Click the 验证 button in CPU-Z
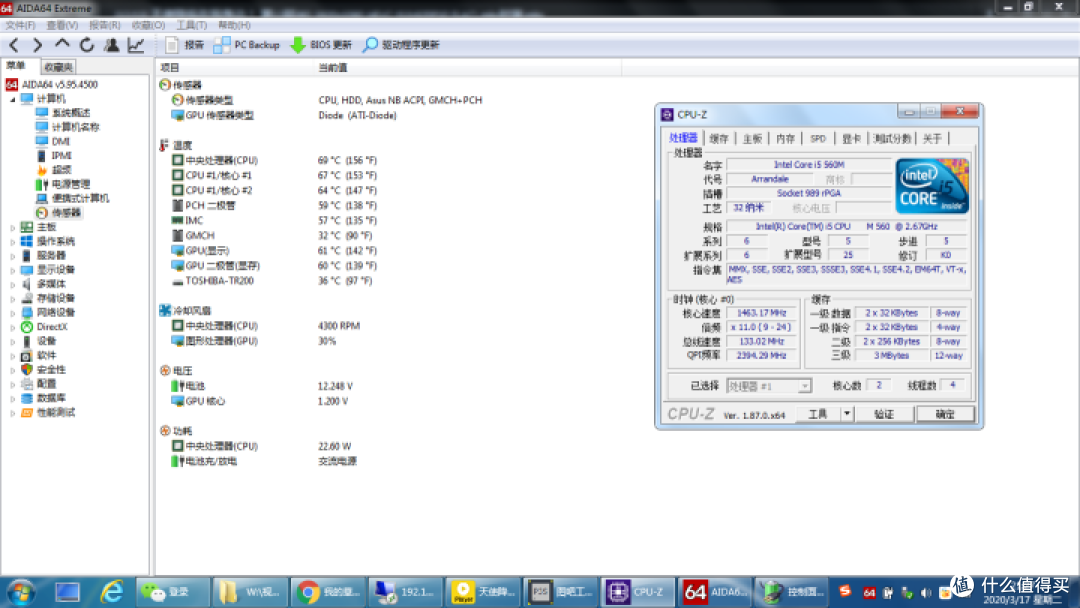The width and height of the screenshot is (1080, 608). pyautogui.click(x=884, y=415)
